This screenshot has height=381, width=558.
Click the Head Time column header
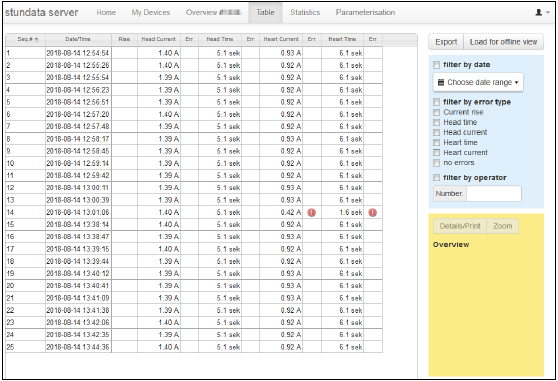(x=220, y=39)
